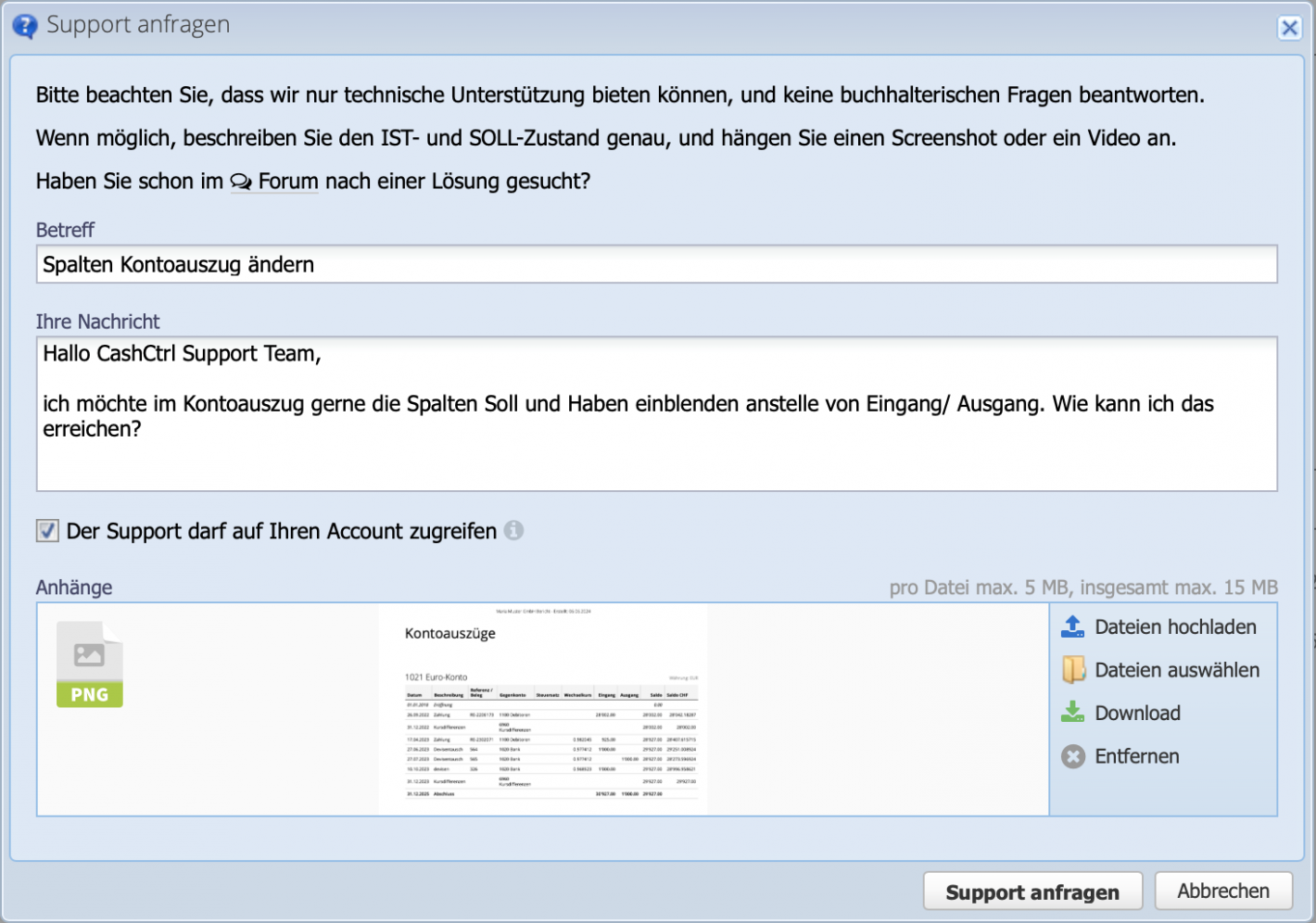The image size is (1316, 923).
Task: Uncheck Der Support darf auf Ihren Account zugreifen
Action: [46, 530]
